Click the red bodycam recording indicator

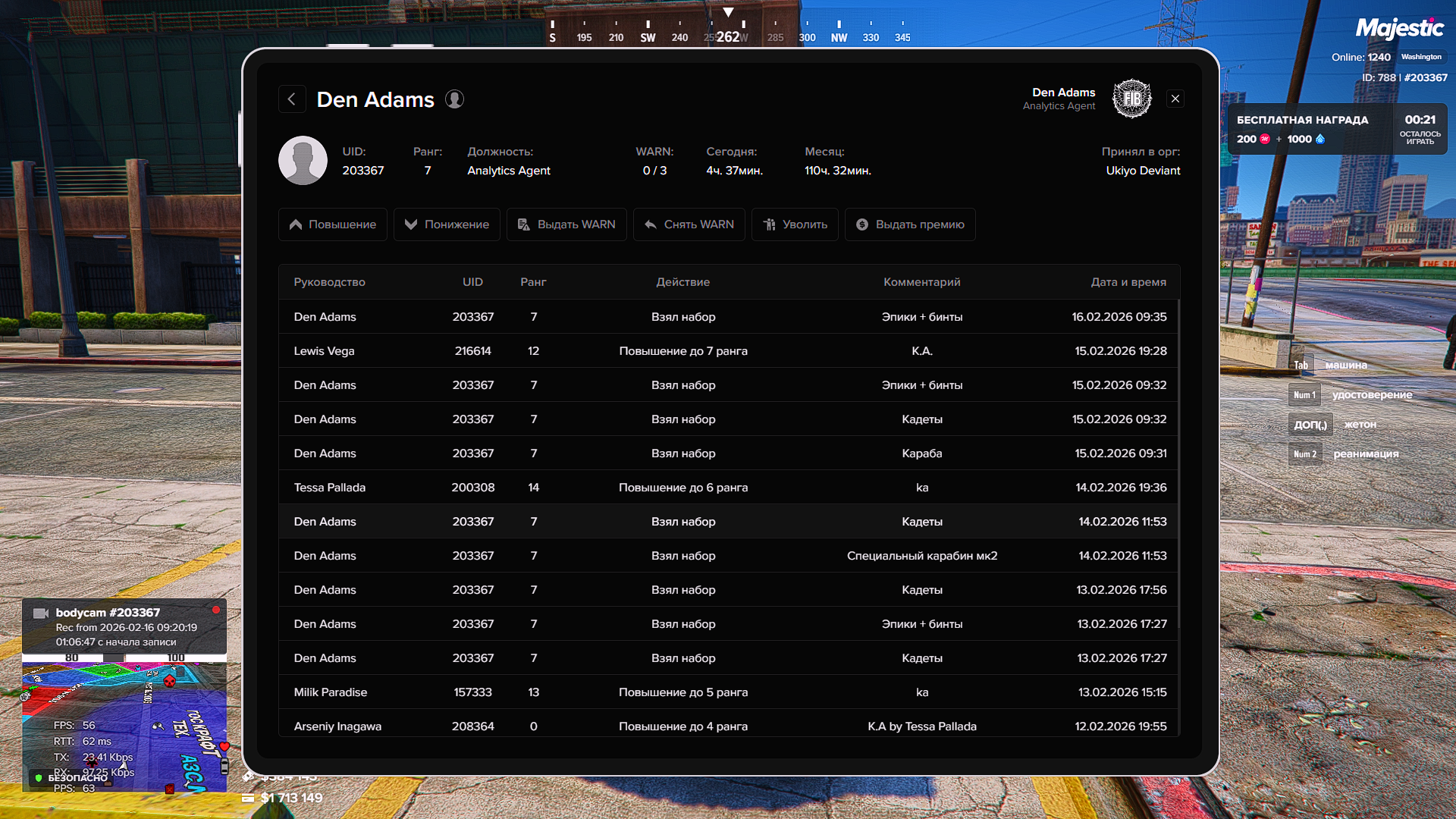pyautogui.click(x=216, y=610)
